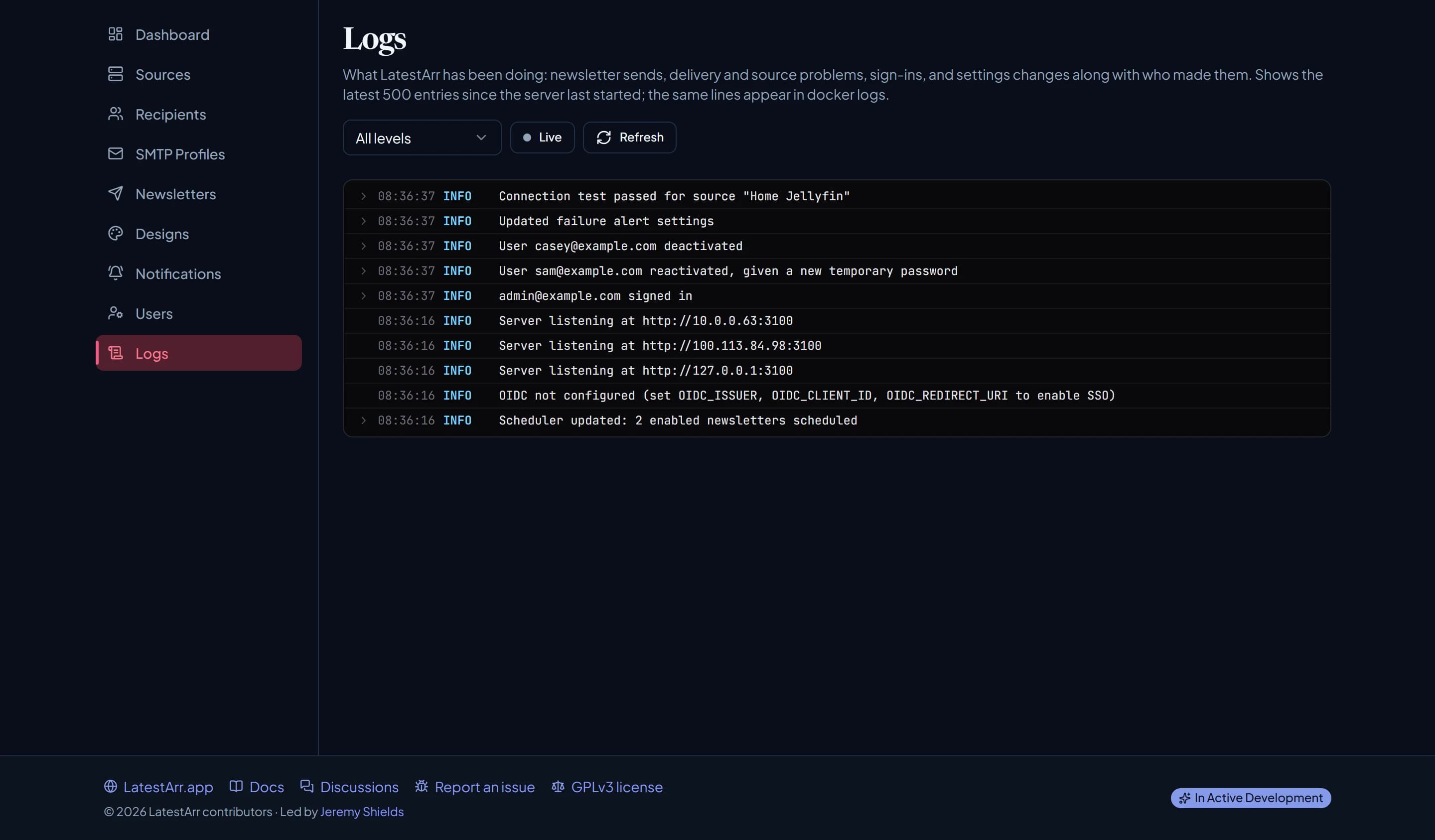1435x840 pixels.
Task: Click the Newsletters paper plane icon
Action: click(116, 194)
